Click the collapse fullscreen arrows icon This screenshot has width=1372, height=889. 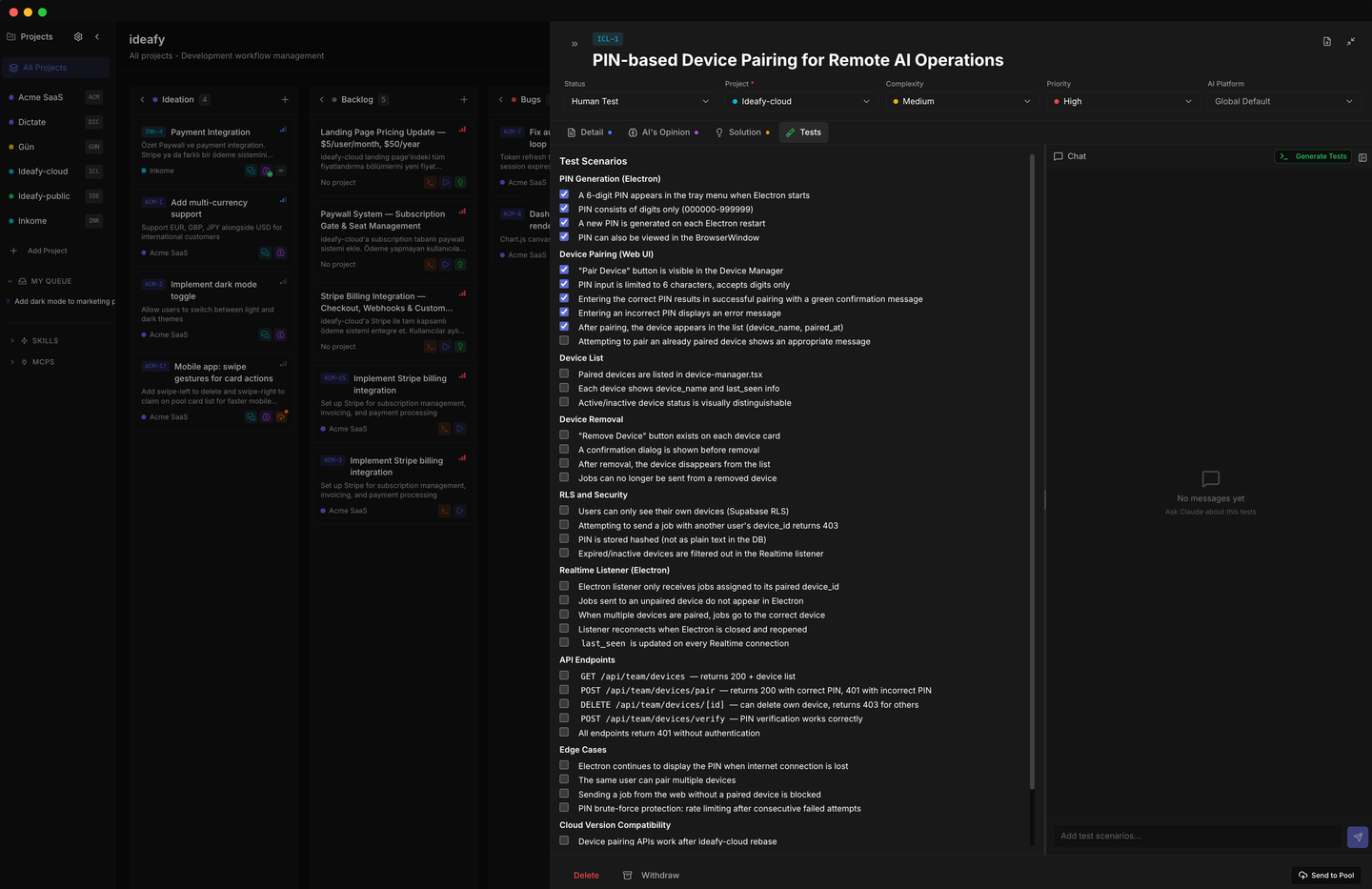(1350, 42)
